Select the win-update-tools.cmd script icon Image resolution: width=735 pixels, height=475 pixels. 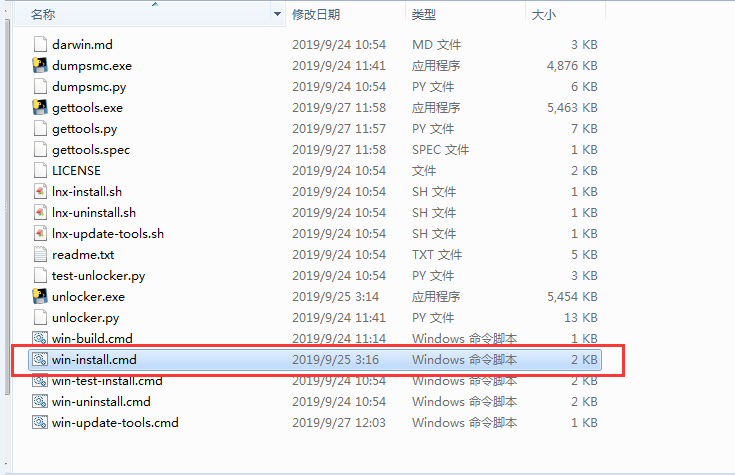[x=40, y=423]
